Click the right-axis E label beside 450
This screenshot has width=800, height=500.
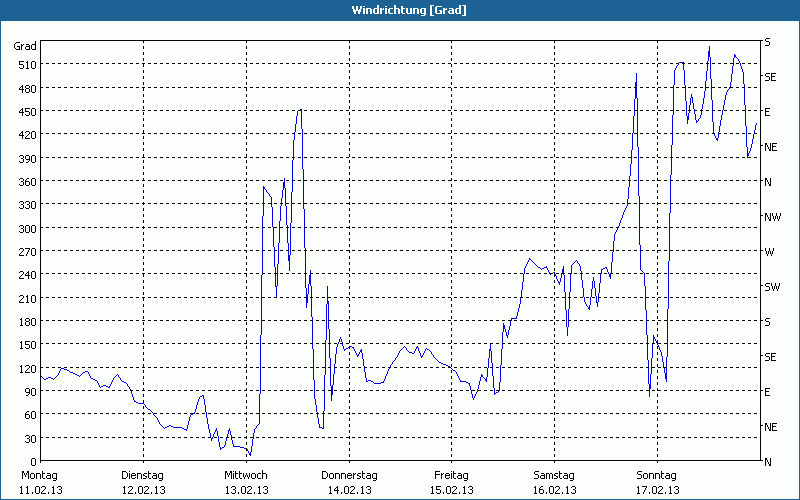pyautogui.click(x=767, y=112)
